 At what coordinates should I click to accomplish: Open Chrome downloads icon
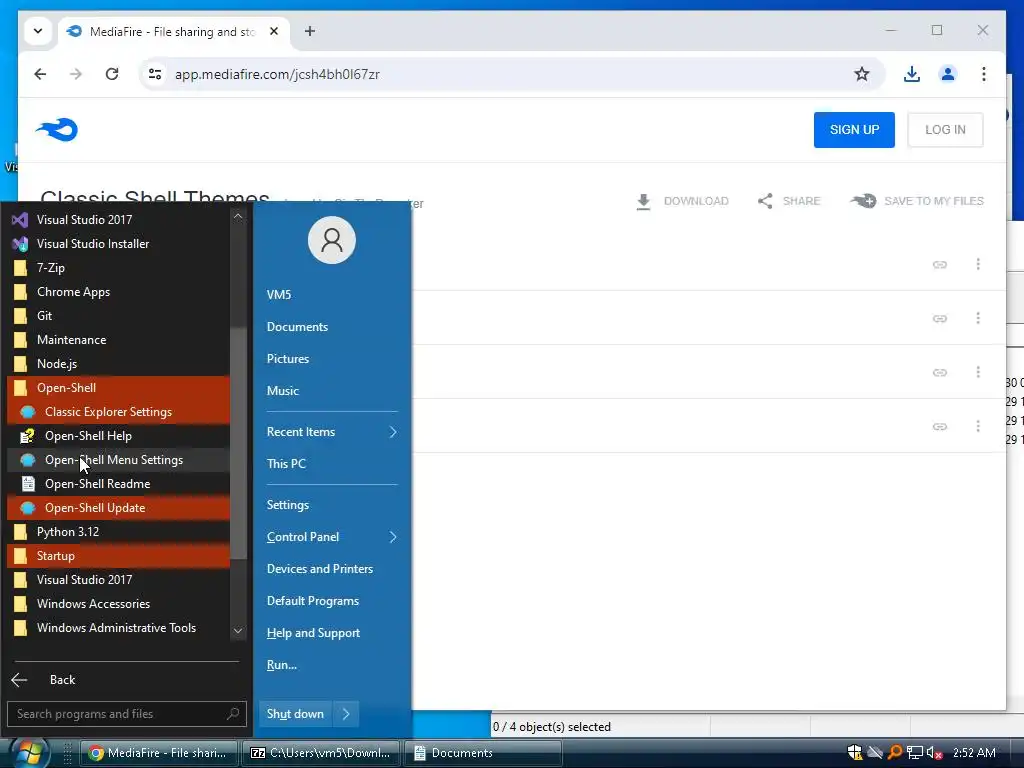point(912,74)
